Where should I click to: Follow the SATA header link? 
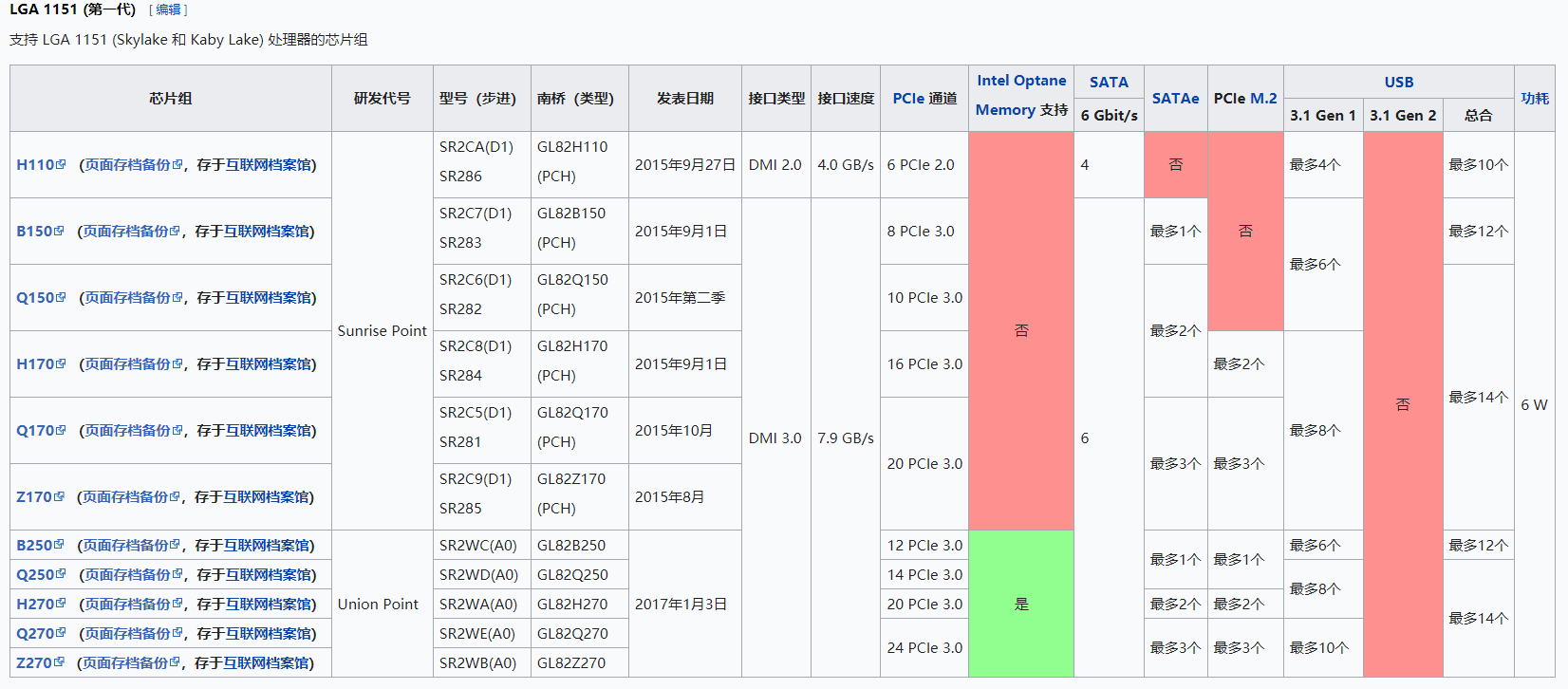pyautogui.click(x=1109, y=83)
